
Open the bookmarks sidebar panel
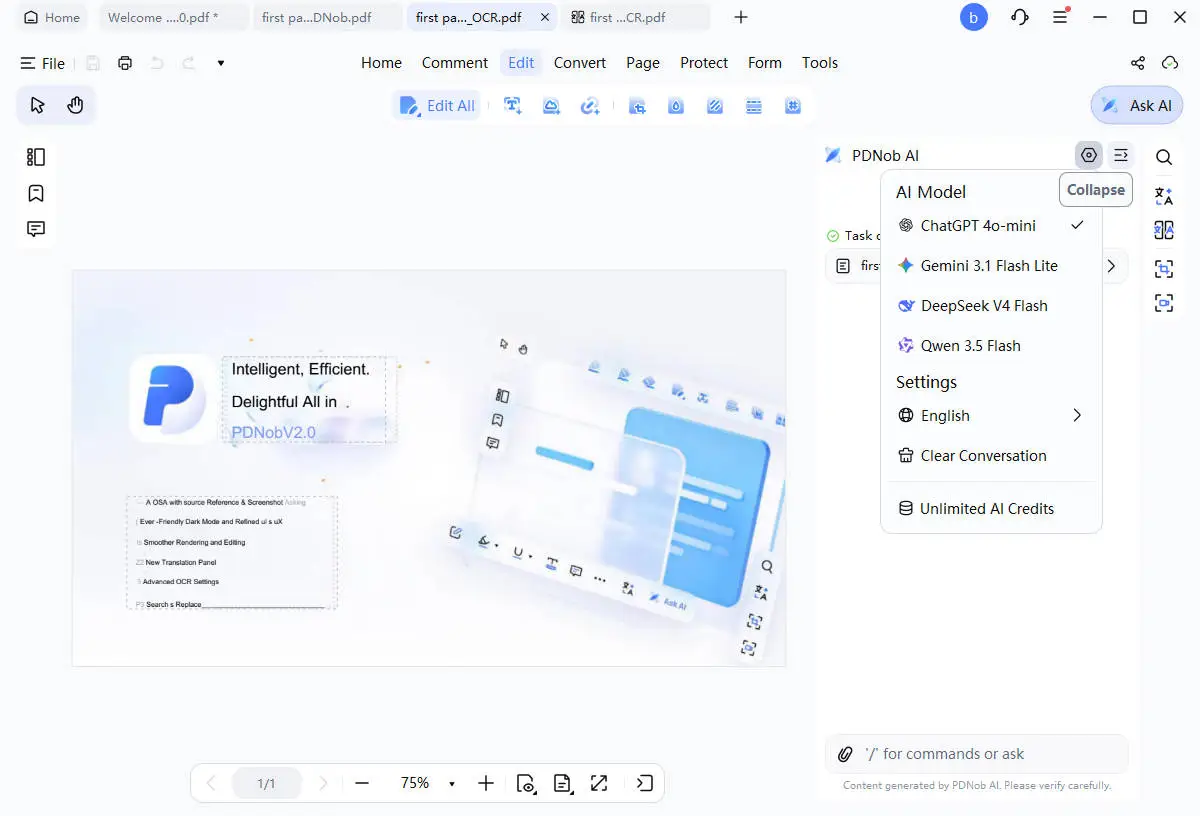click(36, 193)
